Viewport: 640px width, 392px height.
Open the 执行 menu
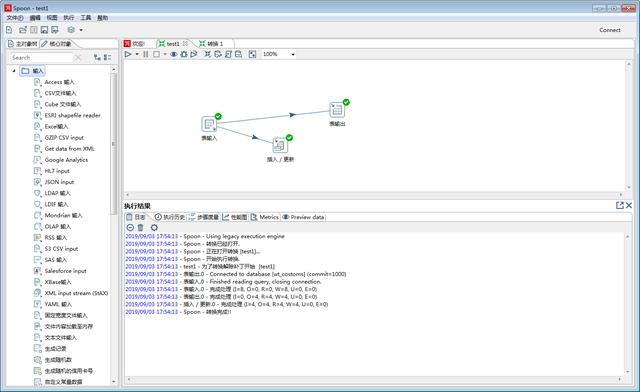coord(69,18)
